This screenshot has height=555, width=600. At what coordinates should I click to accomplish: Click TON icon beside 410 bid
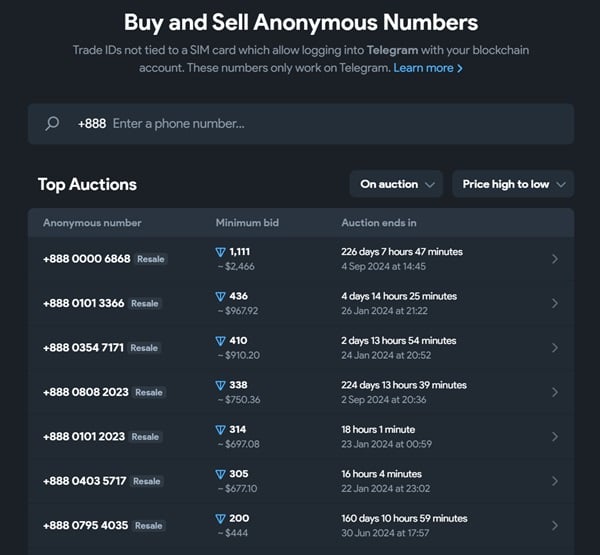pos(221,341)
